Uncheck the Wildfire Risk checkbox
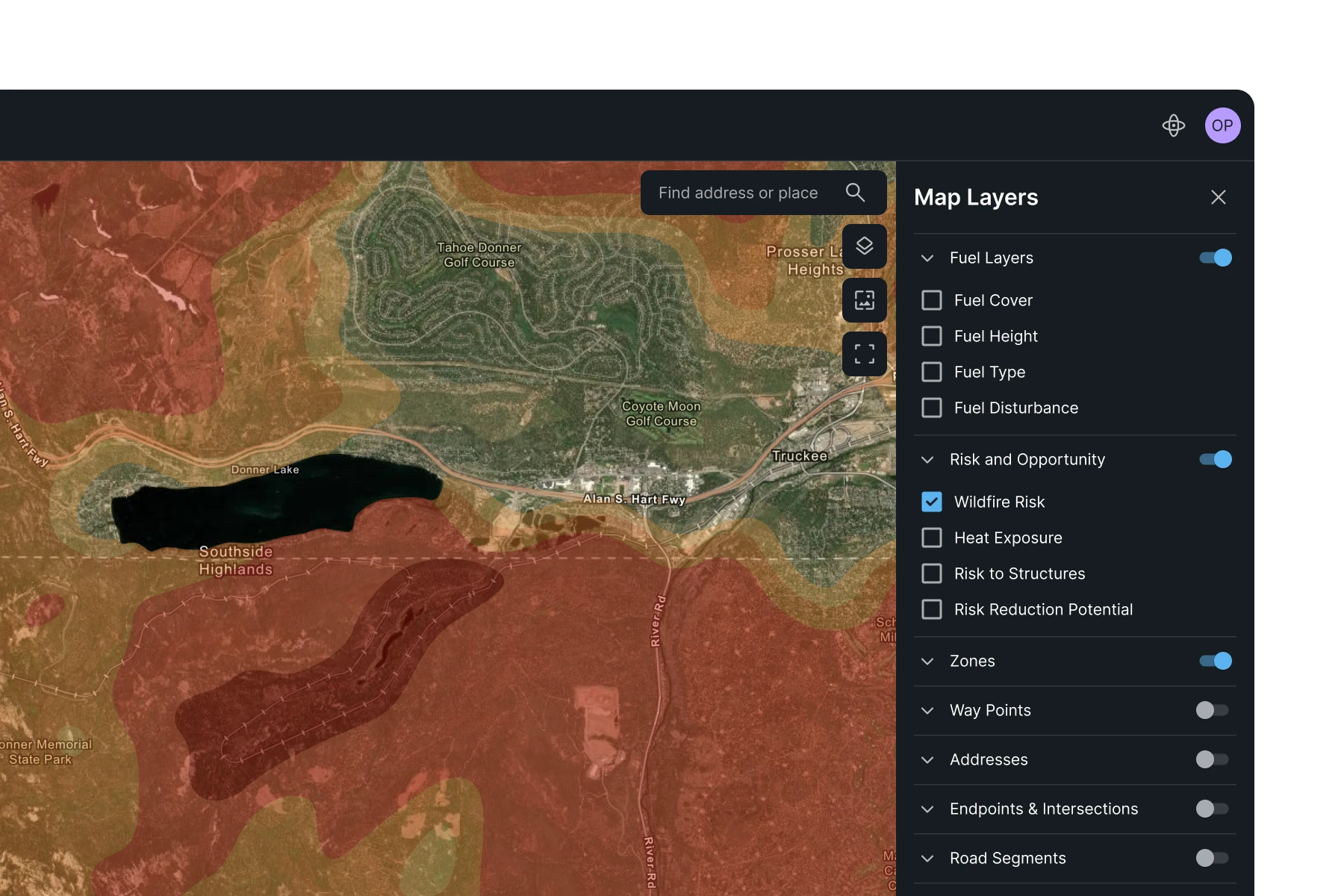Screen dimensions: 1344x896 (x=932, y=502)
